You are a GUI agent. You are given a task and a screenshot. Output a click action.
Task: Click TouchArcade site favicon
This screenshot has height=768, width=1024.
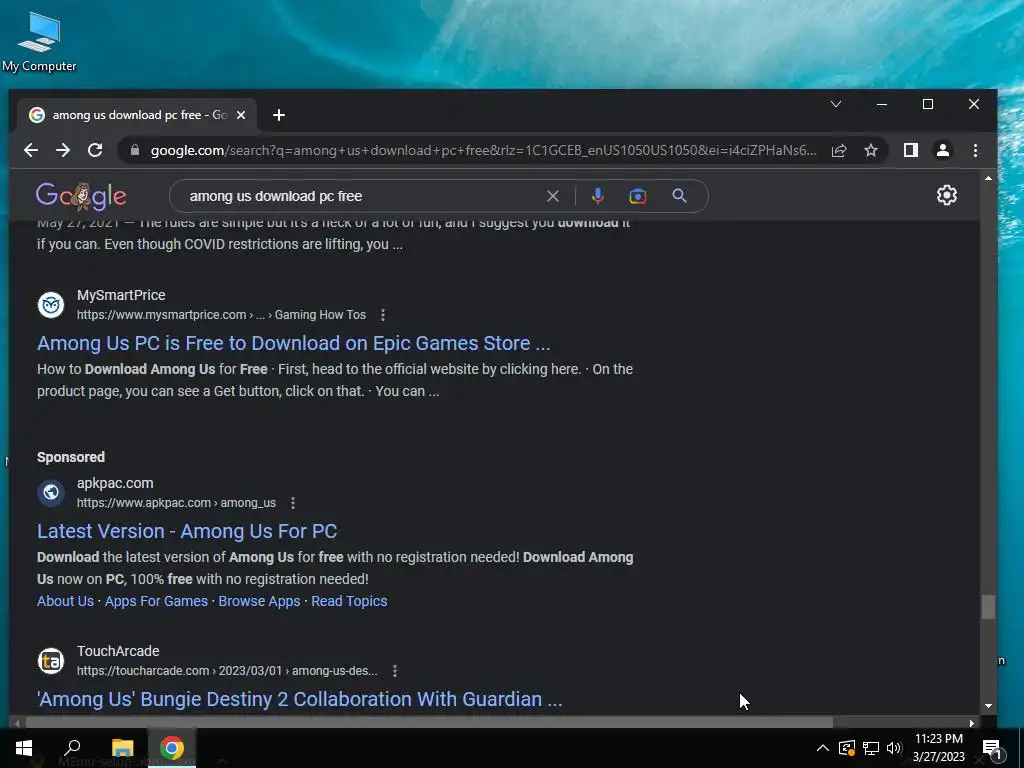point(51,660)
